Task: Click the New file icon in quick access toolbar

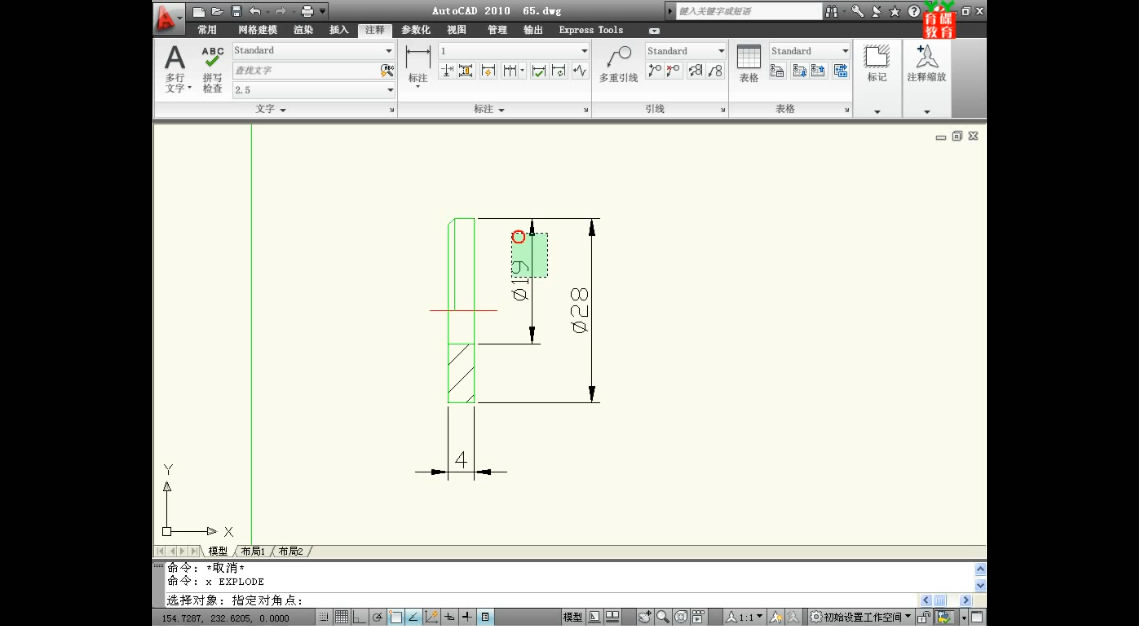Action: 198,11
